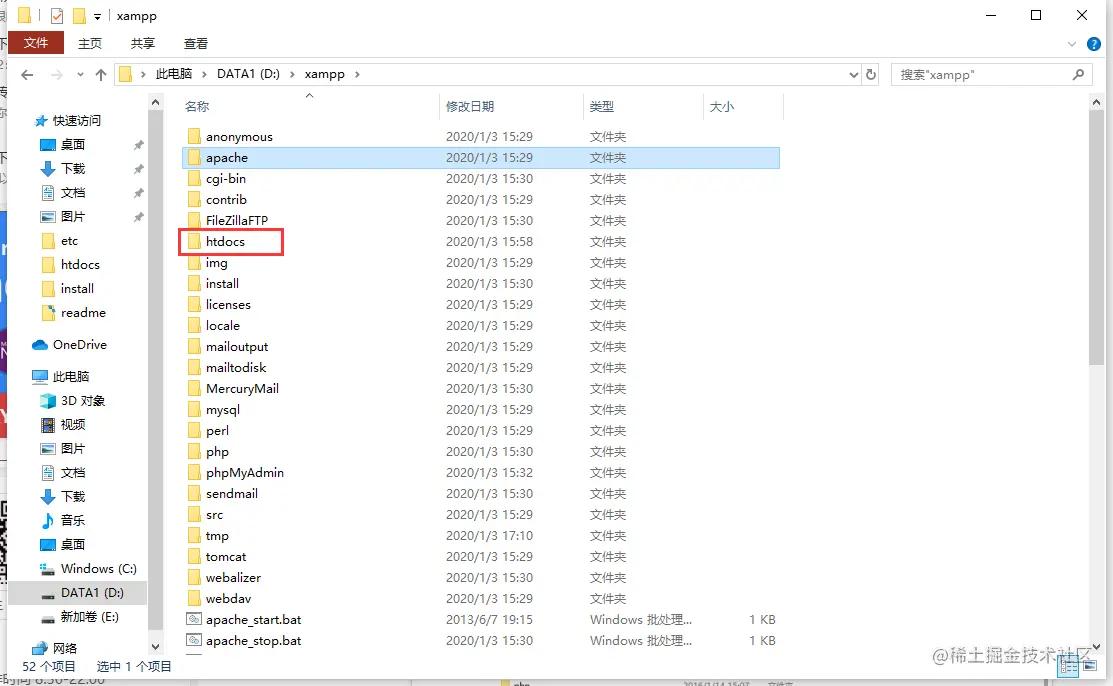This screenshot has height=686, width=1113.
Task: Open the readme folder in sidebar
Action: click(82, 312)
